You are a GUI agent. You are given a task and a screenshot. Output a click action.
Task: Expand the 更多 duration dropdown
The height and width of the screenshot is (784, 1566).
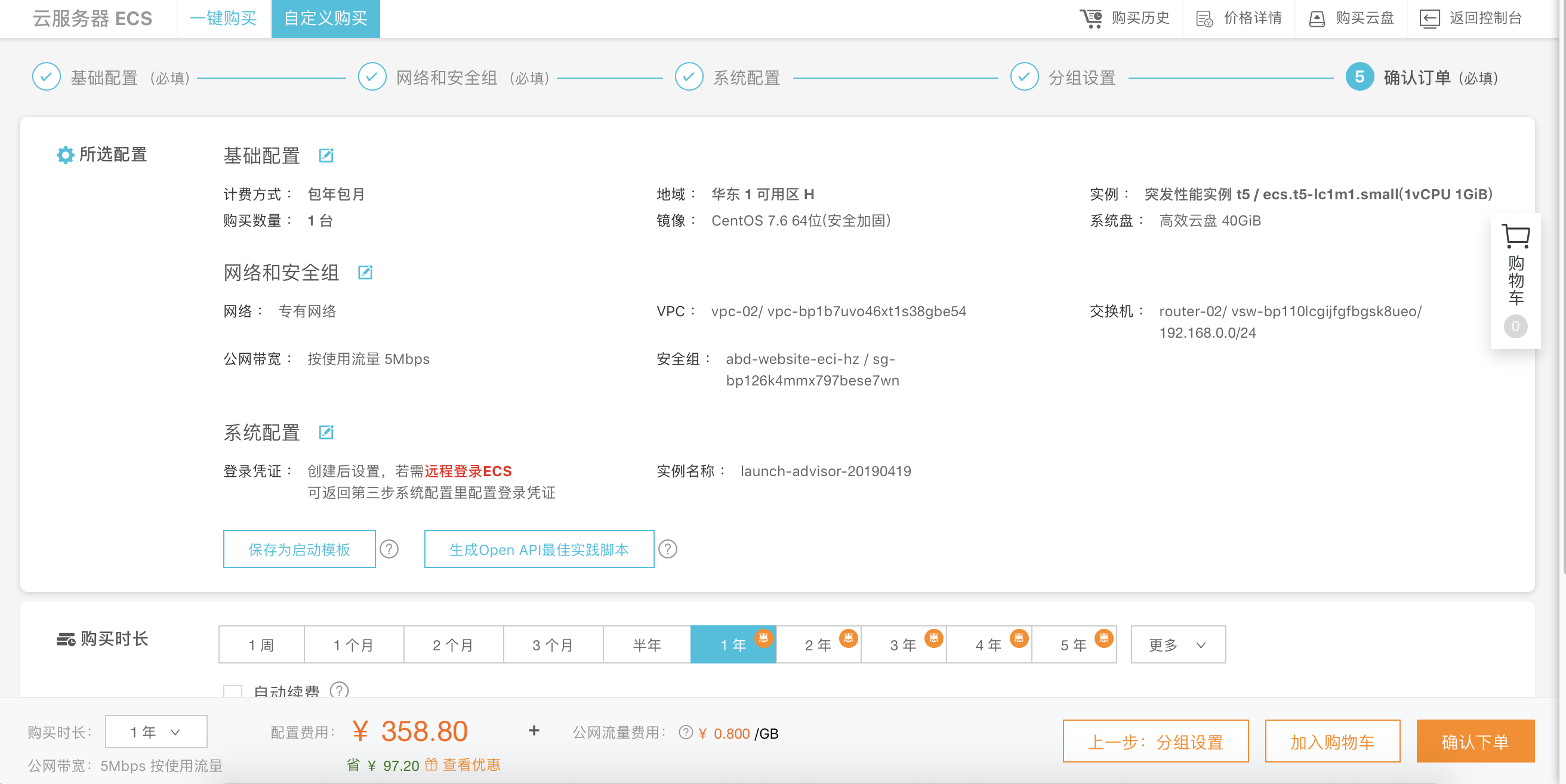click(x=1178, y=645)
